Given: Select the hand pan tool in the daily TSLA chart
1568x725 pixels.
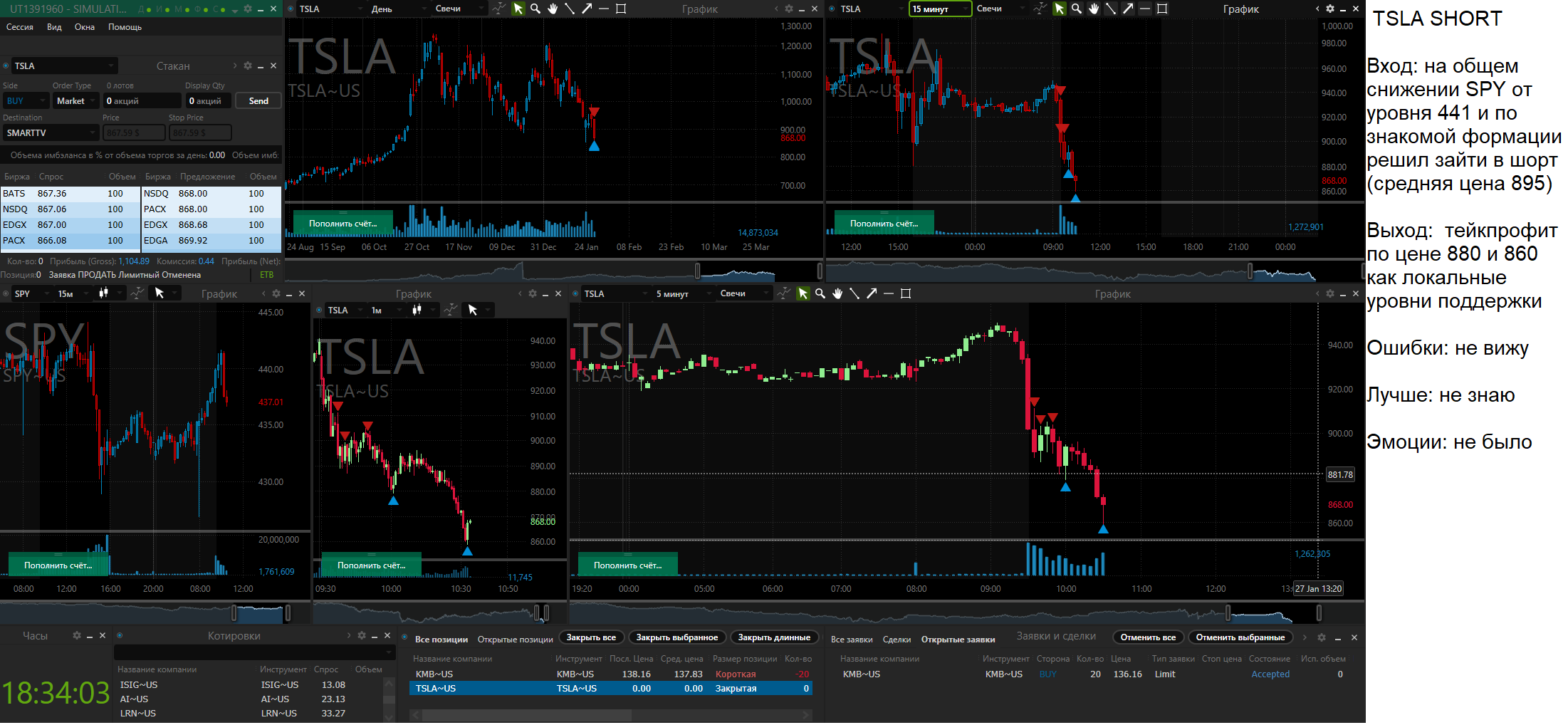Looking at the screenshot, I should point(553,9).
